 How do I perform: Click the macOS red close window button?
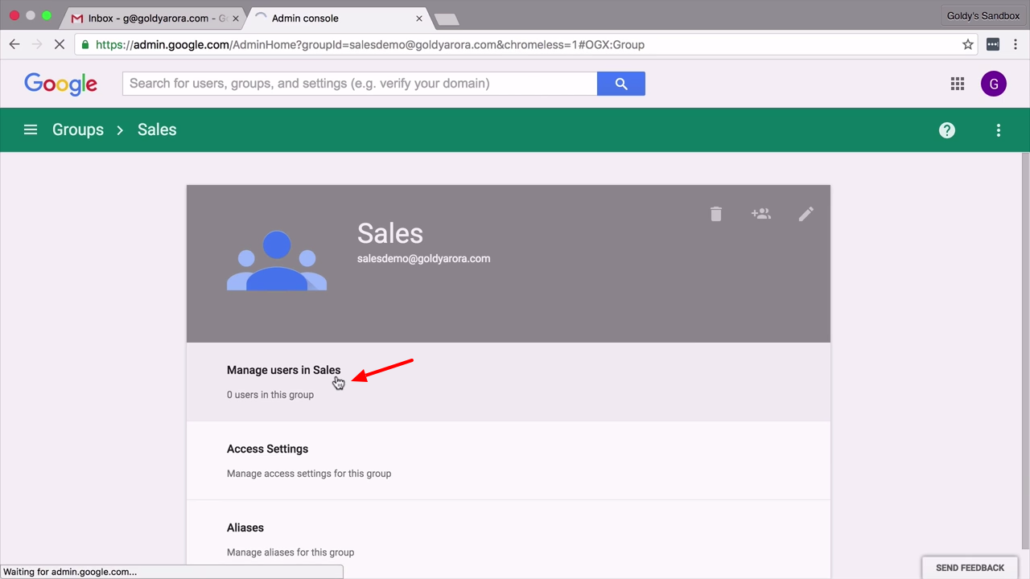click(14, 15)
